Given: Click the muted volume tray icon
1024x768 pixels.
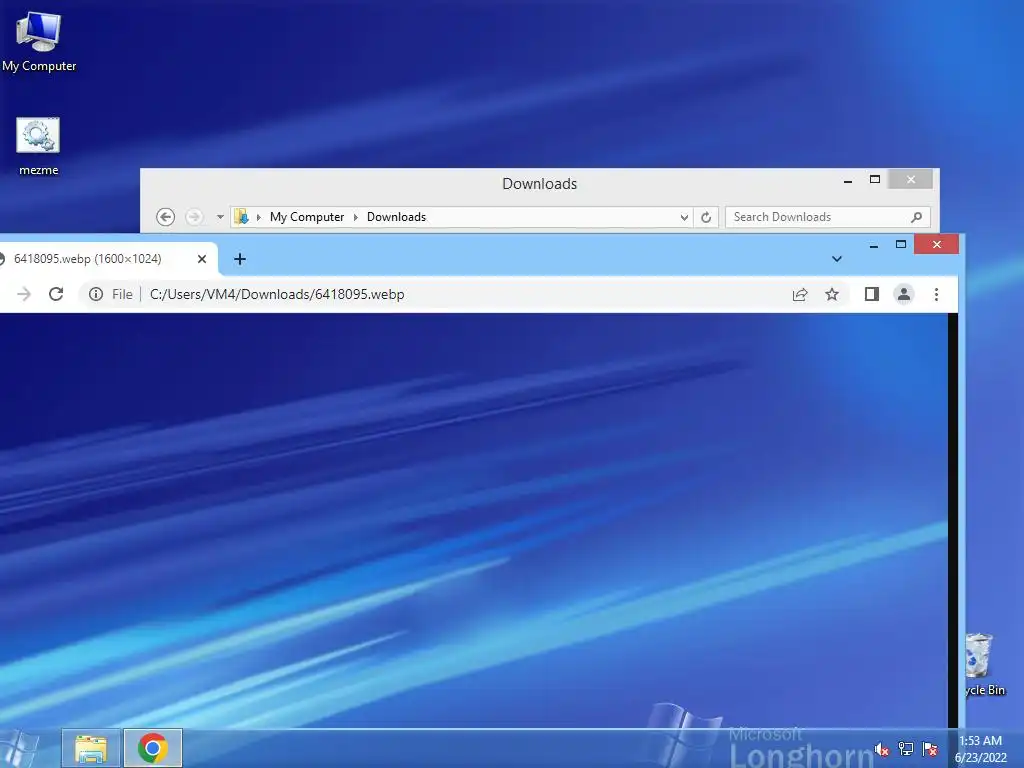Looking at the screenshot, I should [x=882, y=749].
